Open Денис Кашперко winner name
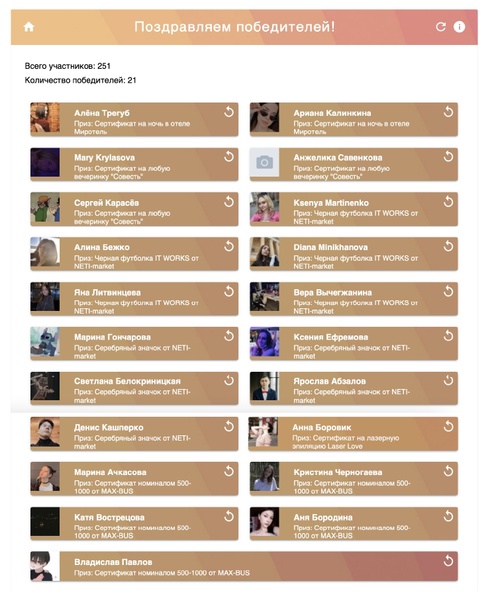This screenshot has width=488, height=604. pos(109,428)
